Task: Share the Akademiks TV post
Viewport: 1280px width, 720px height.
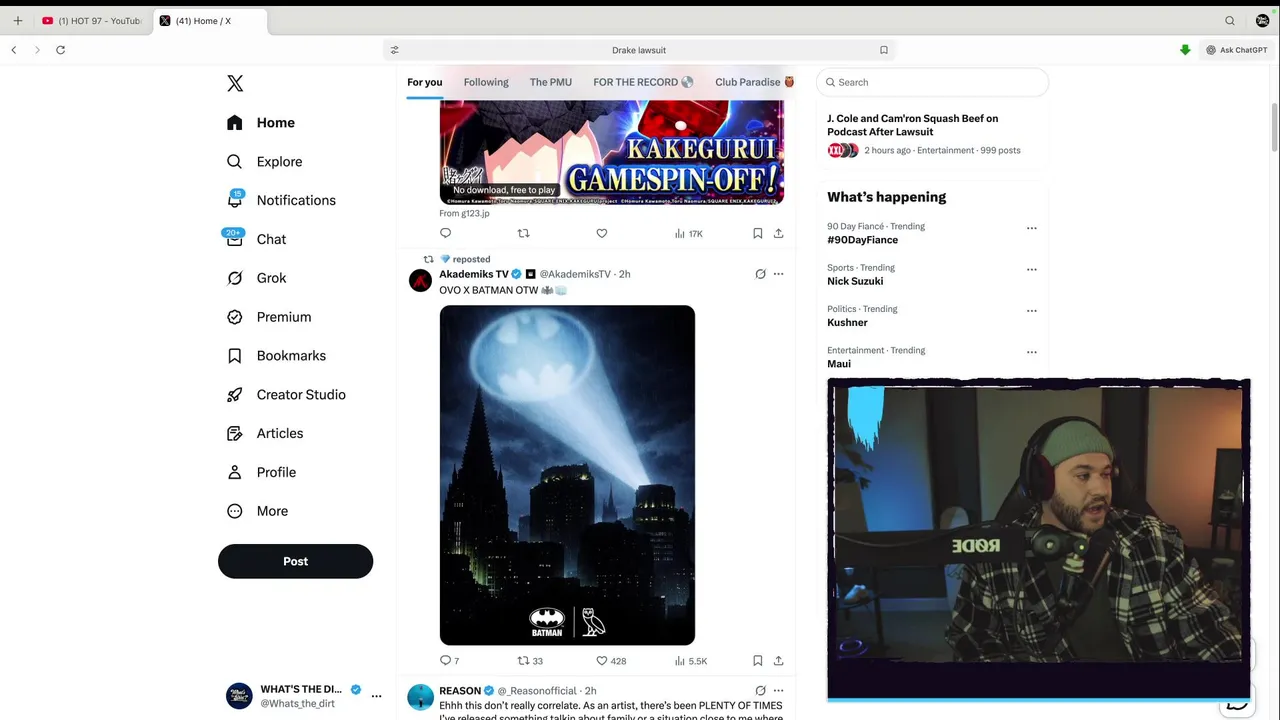Action: [x=778, y=661]
